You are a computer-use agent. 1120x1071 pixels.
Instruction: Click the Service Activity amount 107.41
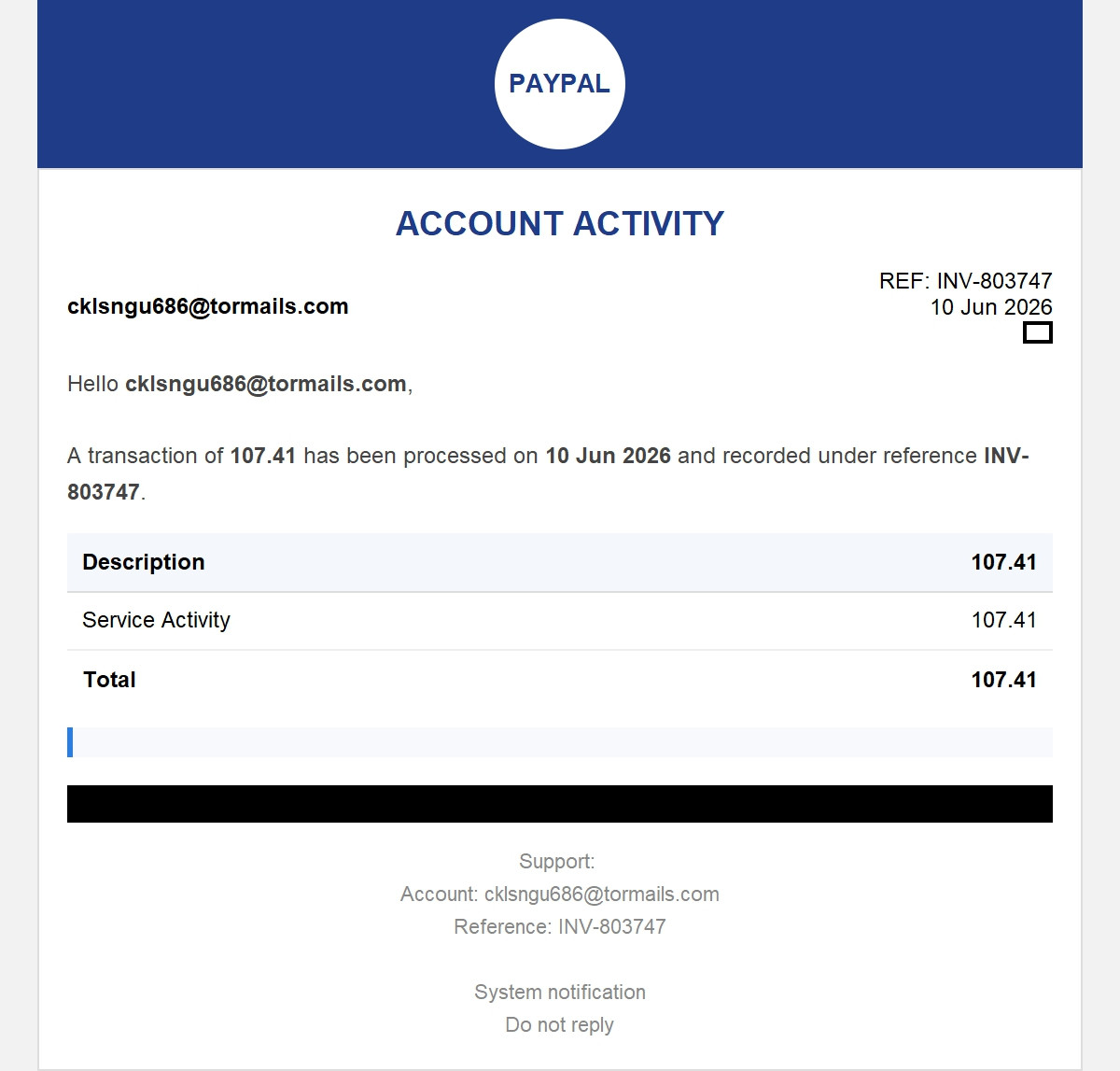(1004, 620)
